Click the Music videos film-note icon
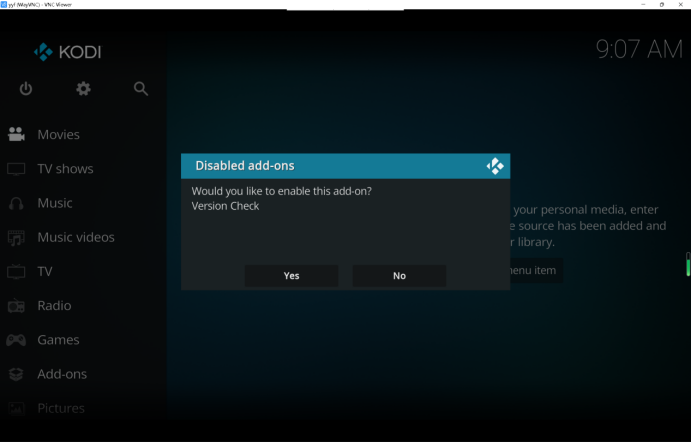Viewport: 692px width, 442px height. click(16, 237)
